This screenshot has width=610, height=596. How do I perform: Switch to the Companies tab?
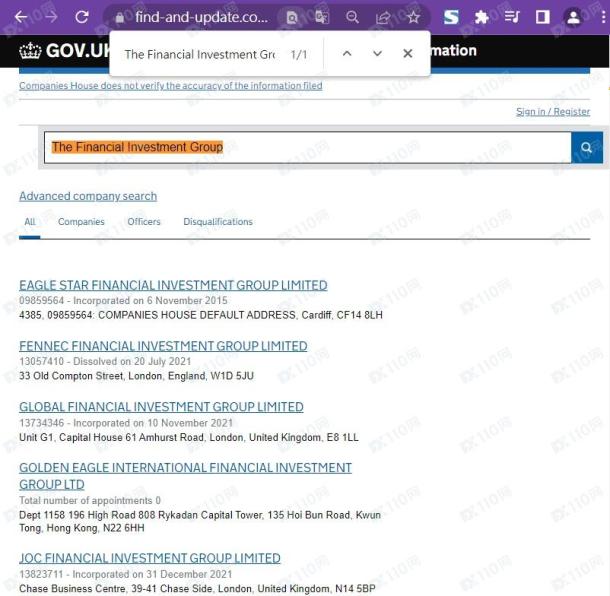tap(81, 222)
